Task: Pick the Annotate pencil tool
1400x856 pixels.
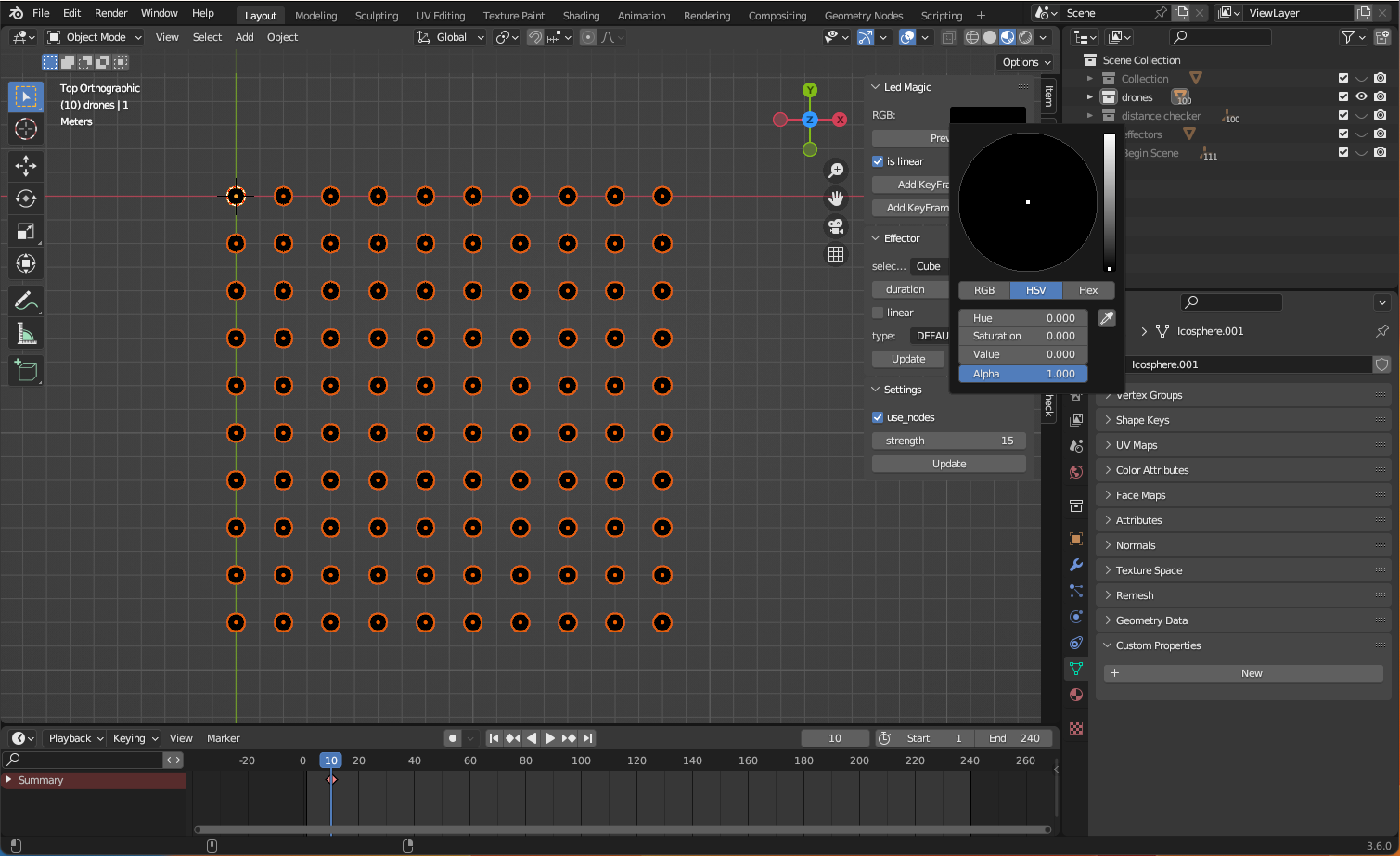Action: click(26, 300)
